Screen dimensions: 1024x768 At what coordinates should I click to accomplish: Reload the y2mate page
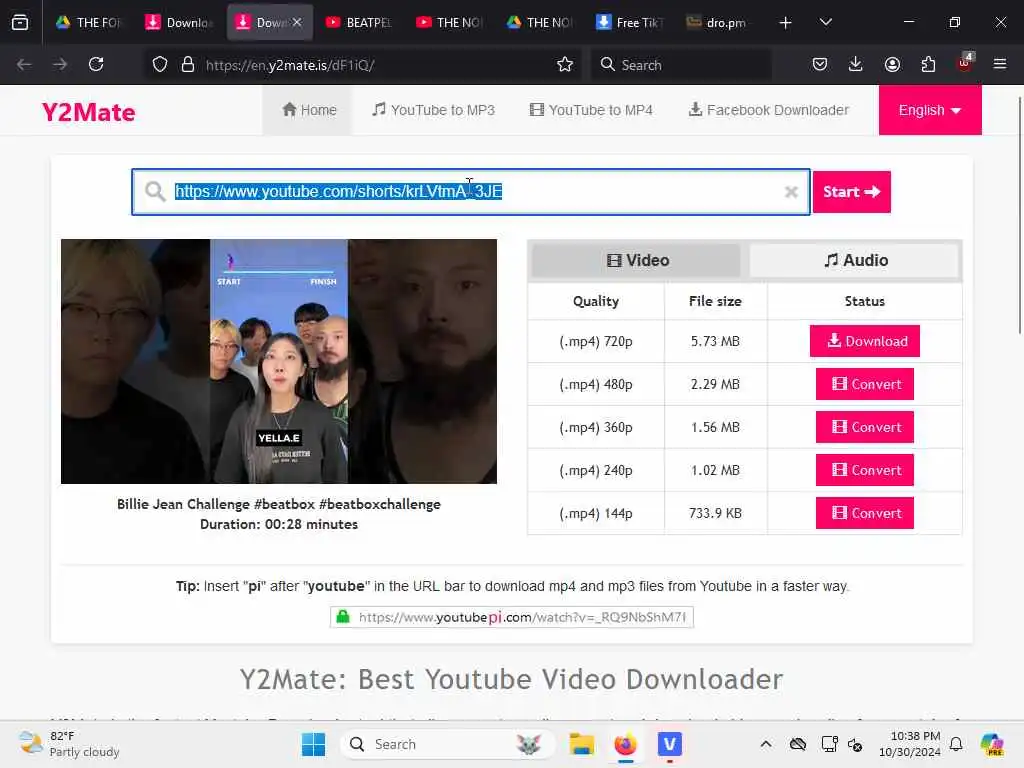click(96, 64)
